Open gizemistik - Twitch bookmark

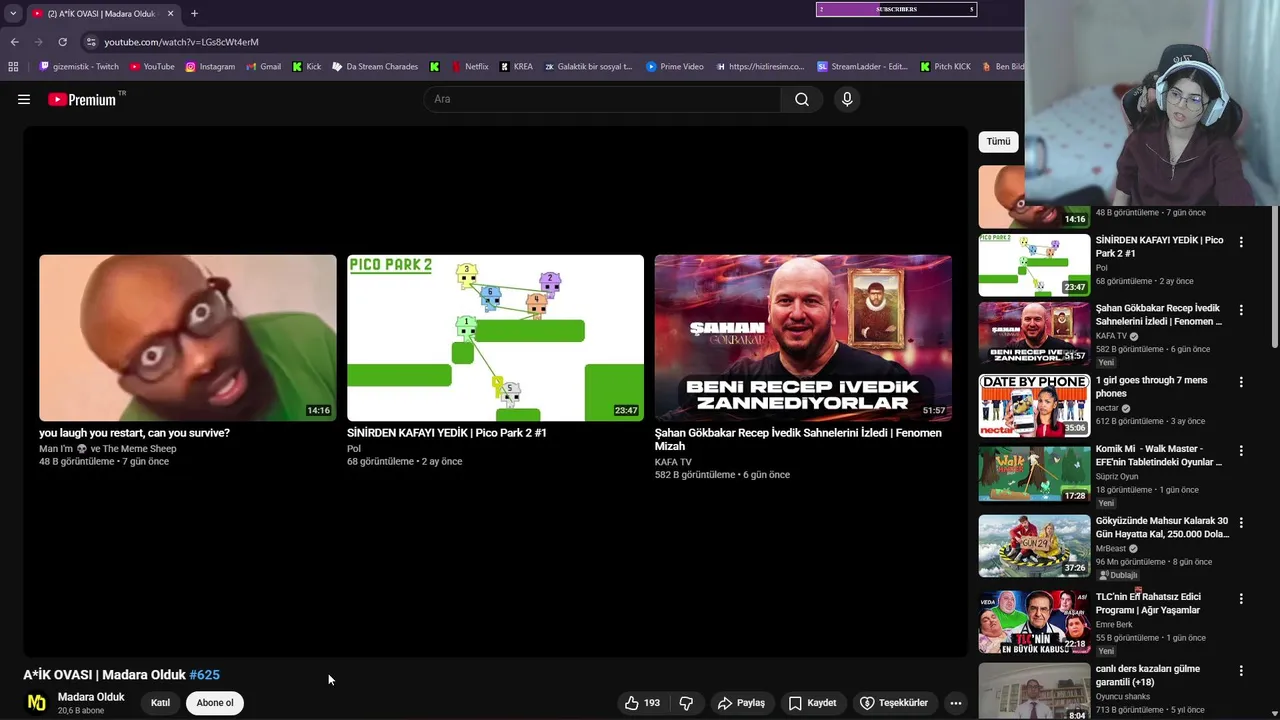pos(79,67)
